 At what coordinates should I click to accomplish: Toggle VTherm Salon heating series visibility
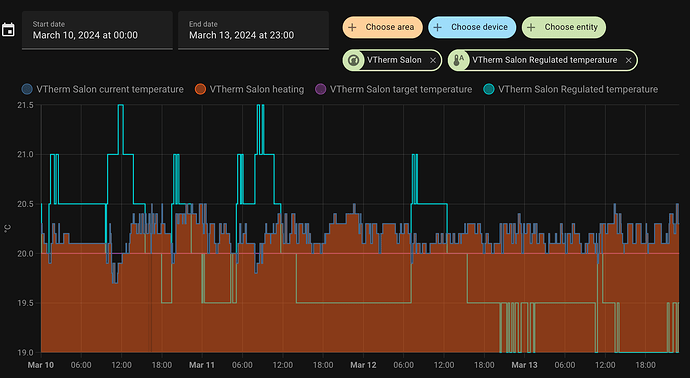point(250,89)
